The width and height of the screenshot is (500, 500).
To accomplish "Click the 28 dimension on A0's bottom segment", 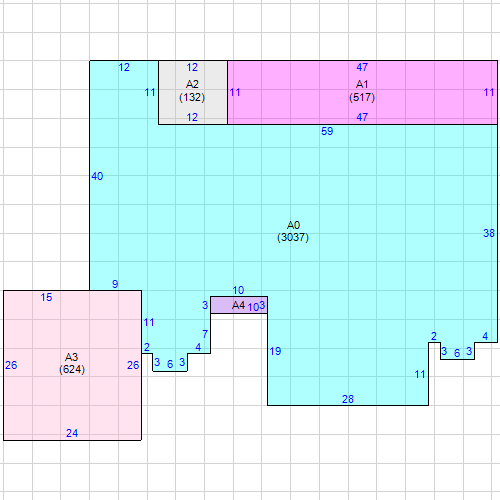I will pos(348,399).
